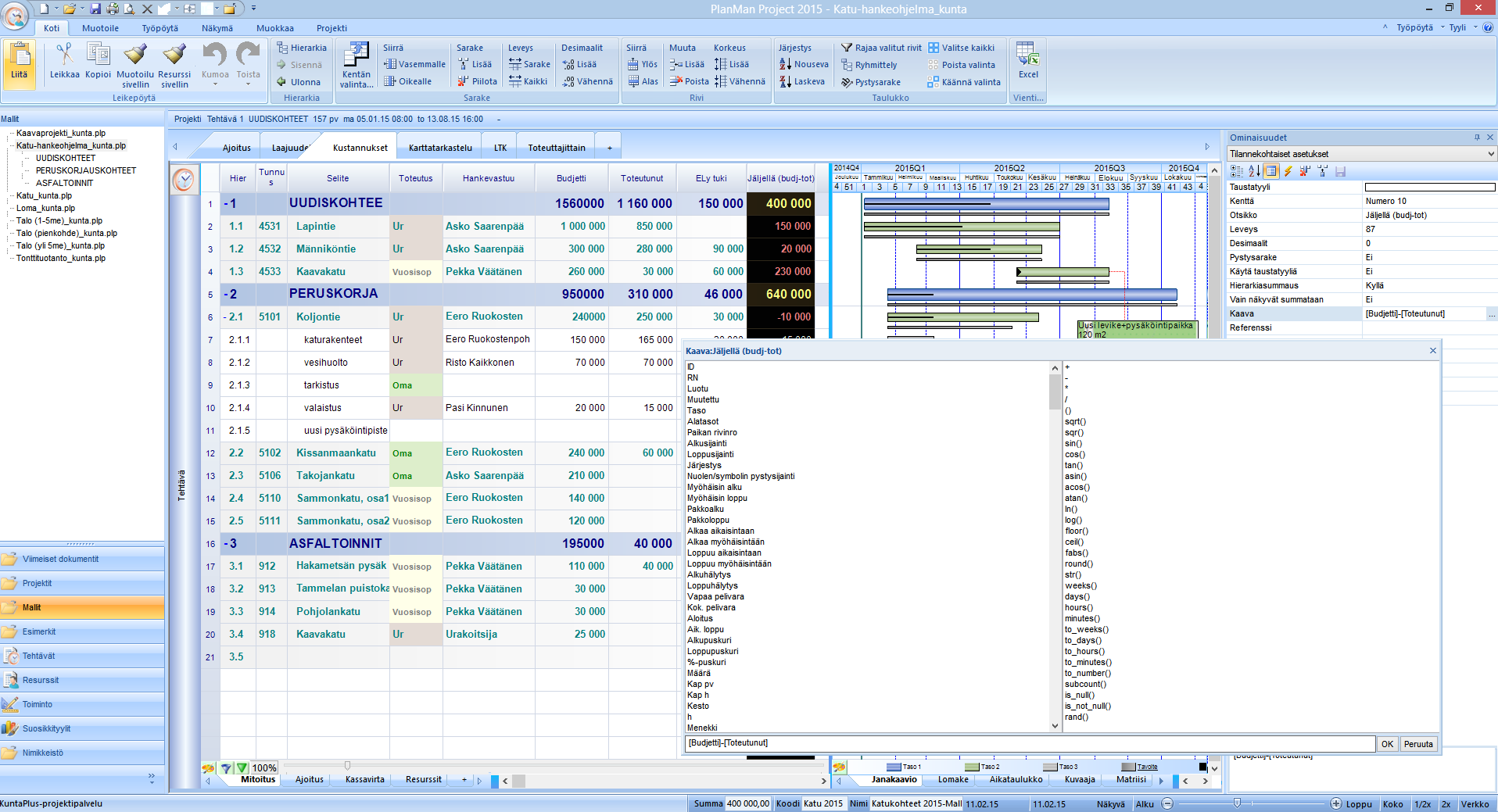Click the Hierarkia ribbon command

pyautogui.click(x=302, y=48)
